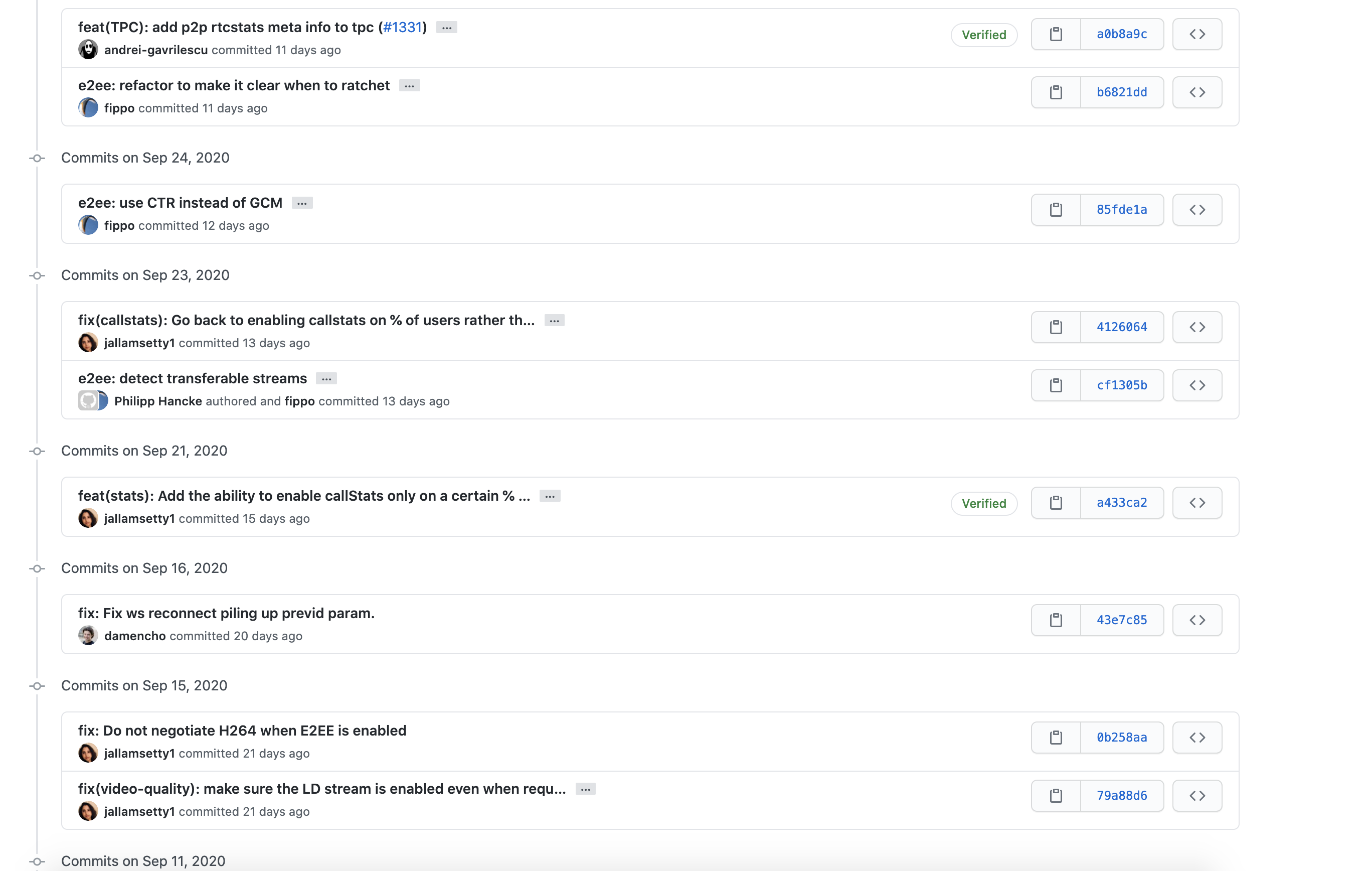Copy the full SHA for commit 43e7c85
This screenshot has height=871, width=1372.
(1056, 620)
